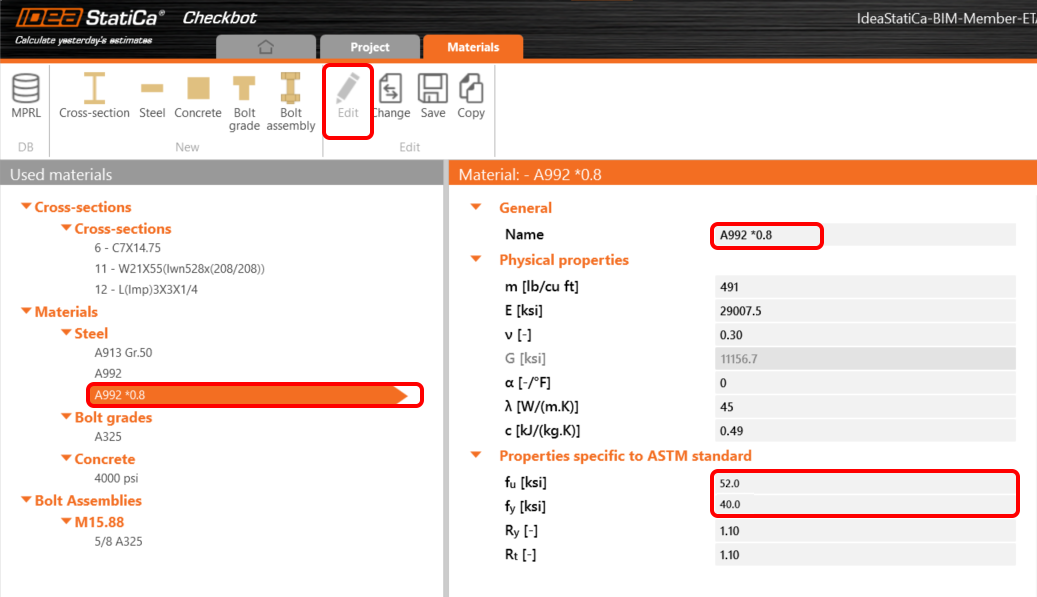The height and width of the screenshot is (597, 1037).
Task: Collapse the nested Cross-sections subgroup
Action: click(x=65, y=227)
